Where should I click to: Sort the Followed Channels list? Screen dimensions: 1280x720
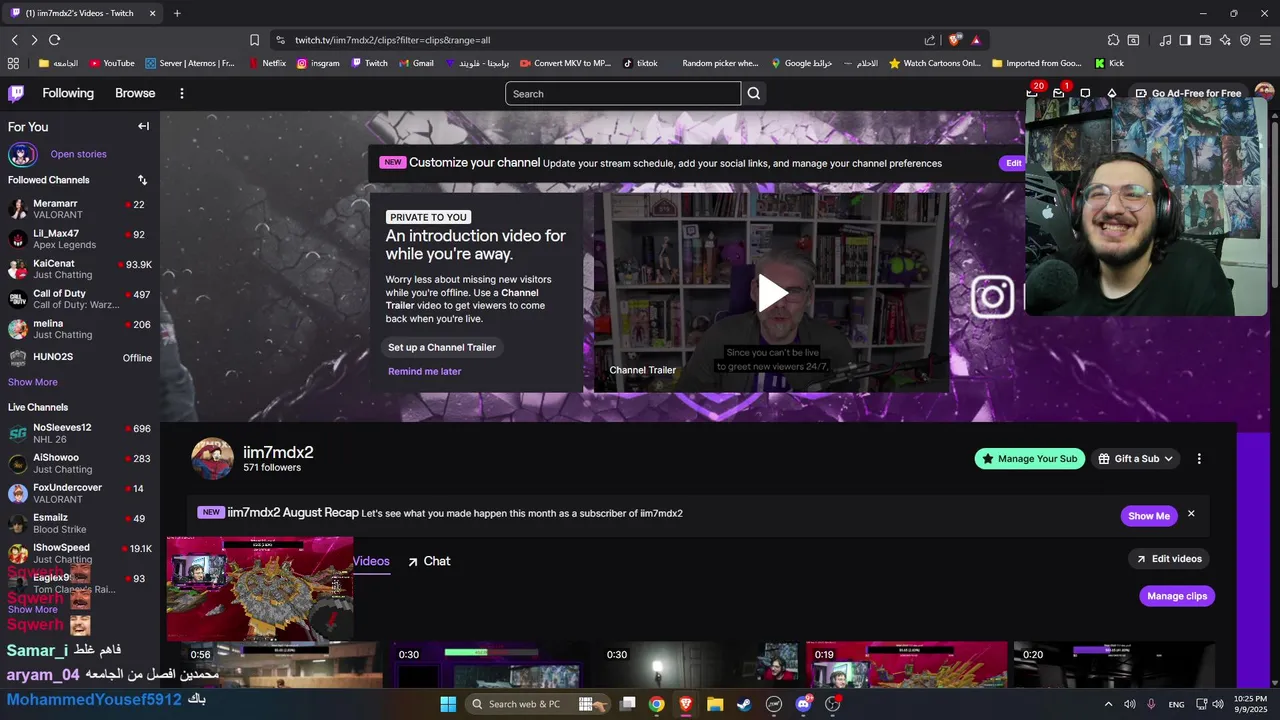pyautogui.click(x=142, y=180)
